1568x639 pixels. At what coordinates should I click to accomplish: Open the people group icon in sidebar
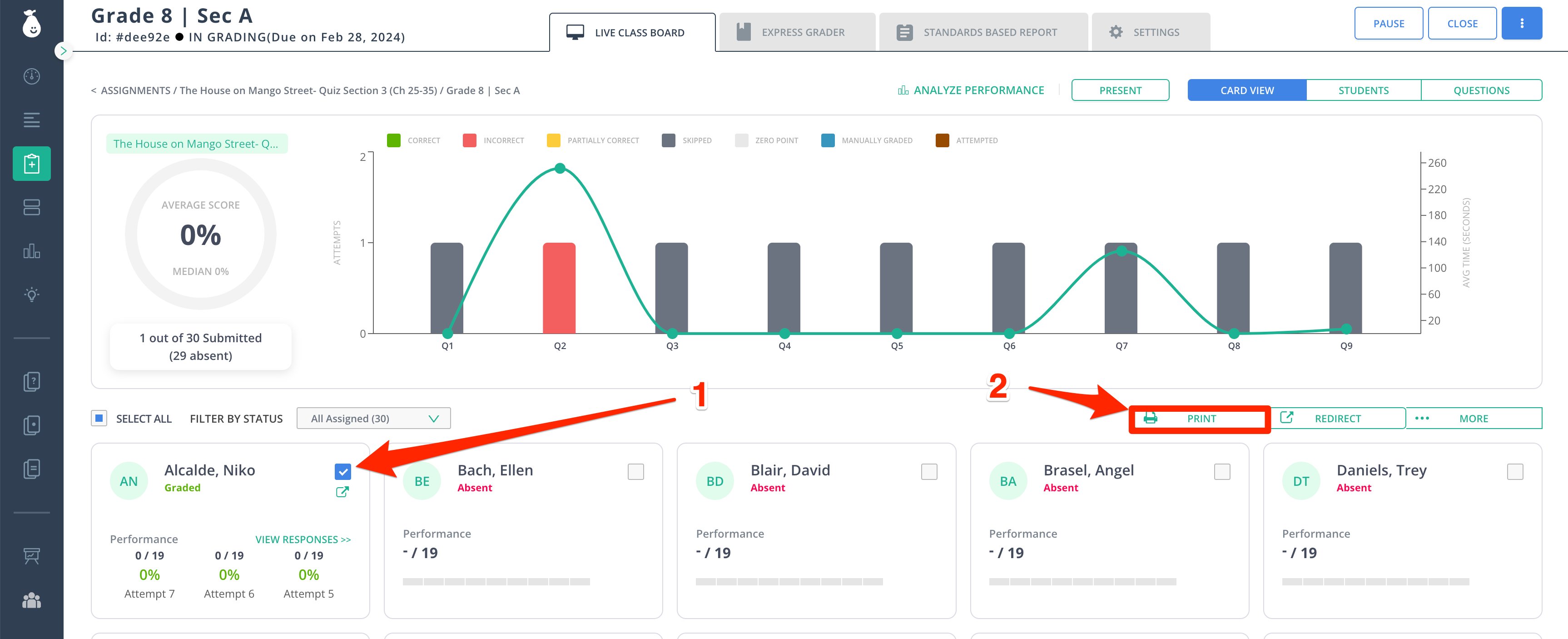pos(32,601)
